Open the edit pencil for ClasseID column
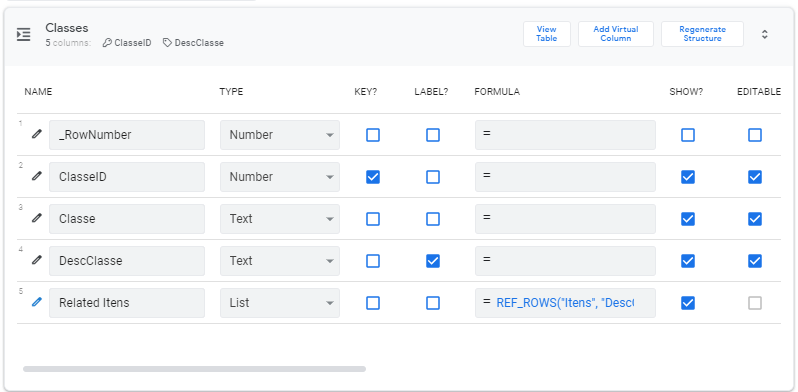This screenshot has width=798, height=392. coord(37,176)
